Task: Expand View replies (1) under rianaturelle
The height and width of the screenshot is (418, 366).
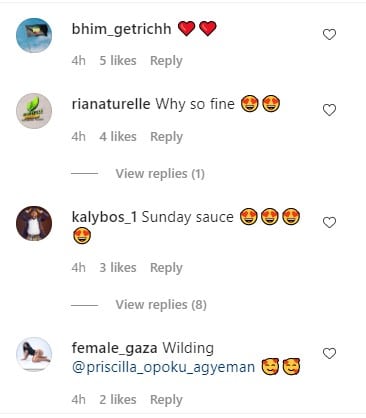Action: click(160, 174)
